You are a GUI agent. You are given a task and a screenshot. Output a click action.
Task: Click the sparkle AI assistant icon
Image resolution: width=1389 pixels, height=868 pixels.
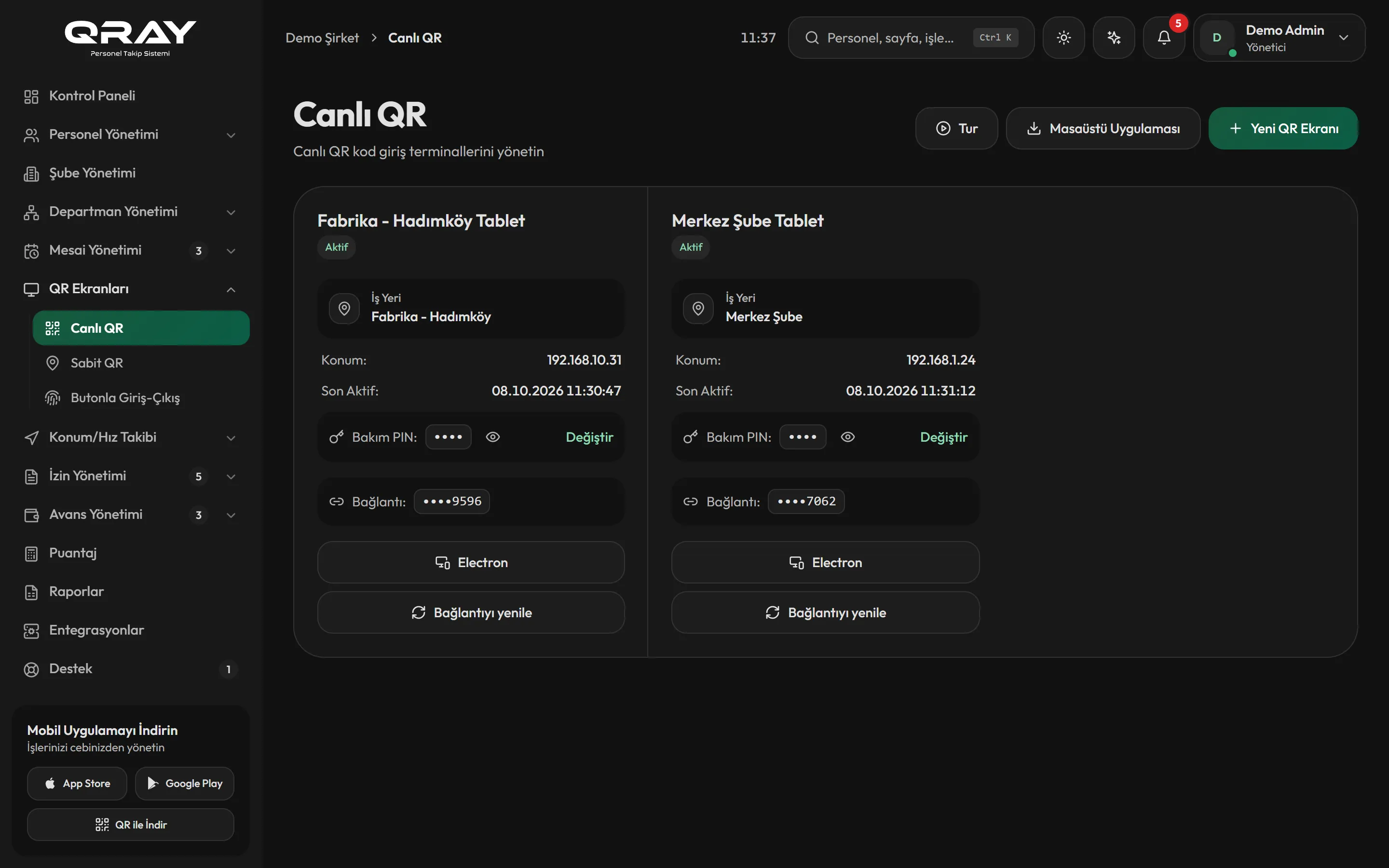(x=1114, y=38)
